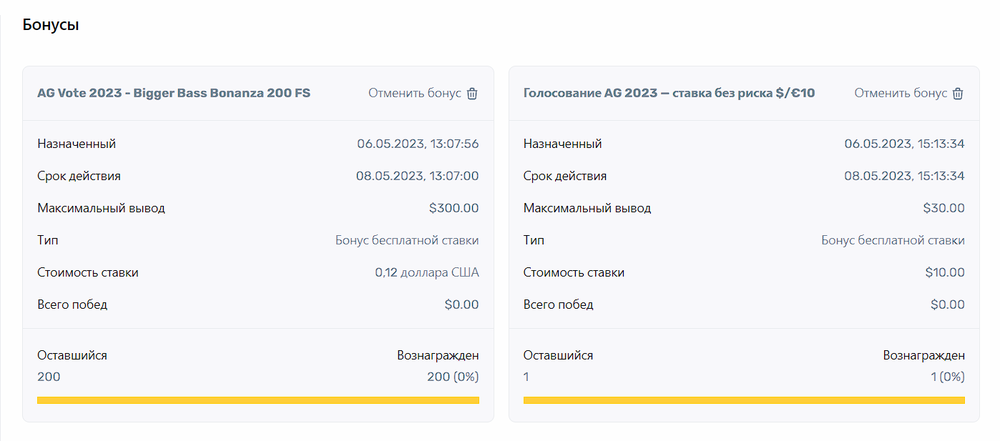Click the 'Оставшийся' label in the left card
This screenshot has width=1000, height=441.
point(72,355)
